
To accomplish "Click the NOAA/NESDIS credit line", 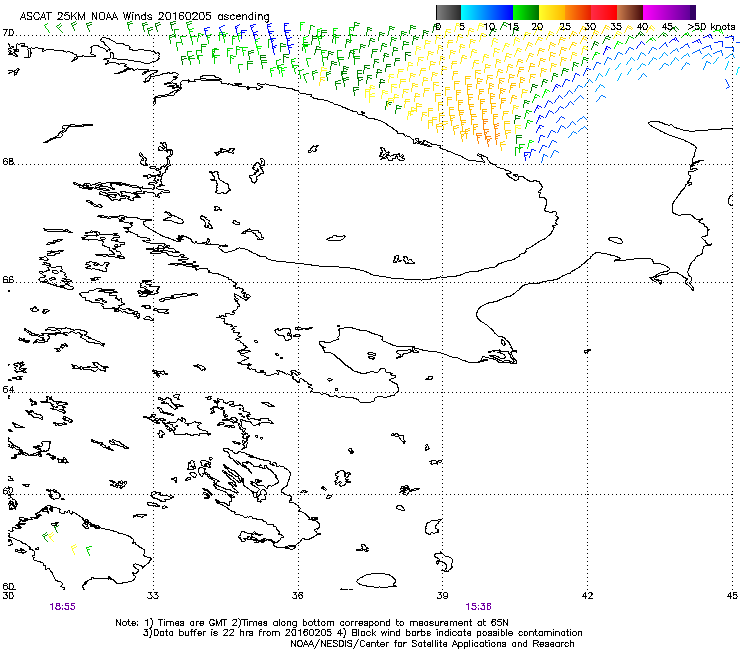I will coord(432,644).
